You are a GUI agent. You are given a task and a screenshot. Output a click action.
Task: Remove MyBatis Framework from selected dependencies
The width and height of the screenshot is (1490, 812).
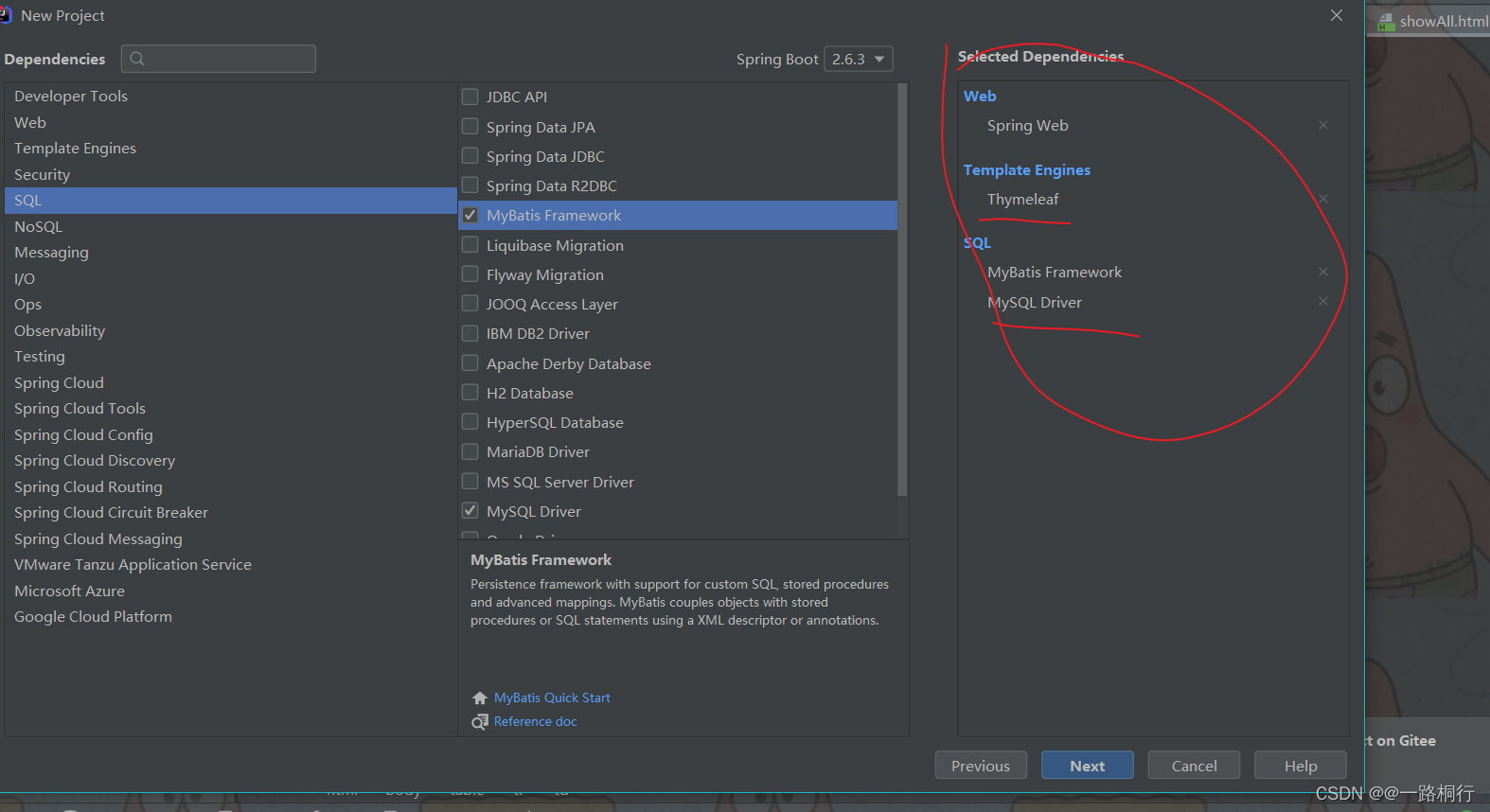pos(1323,272)
